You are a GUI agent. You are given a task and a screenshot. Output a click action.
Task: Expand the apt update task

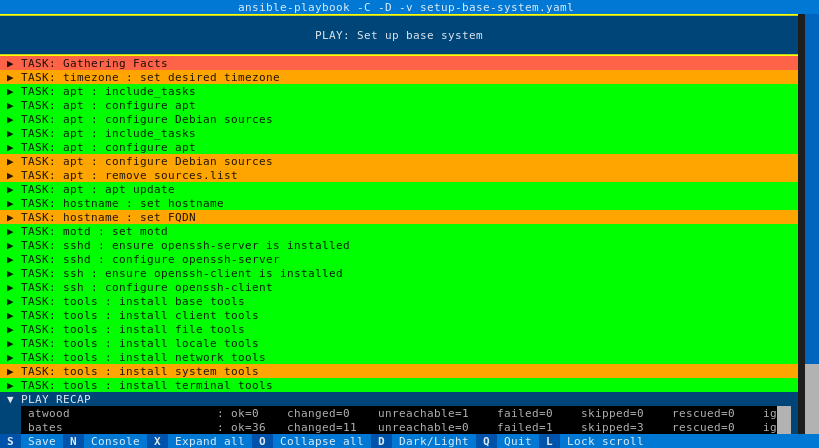click(x=399, y=189)
